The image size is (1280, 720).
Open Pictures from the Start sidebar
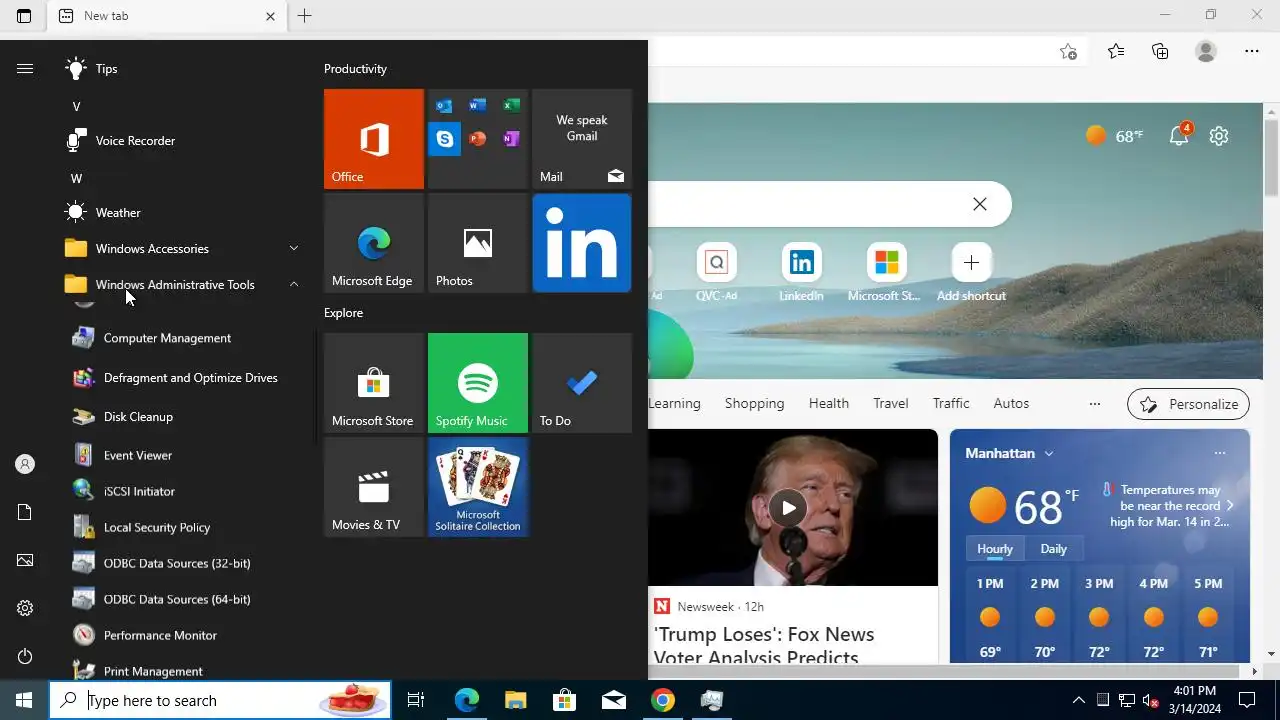pyautogui.click(x=25, y=560)
